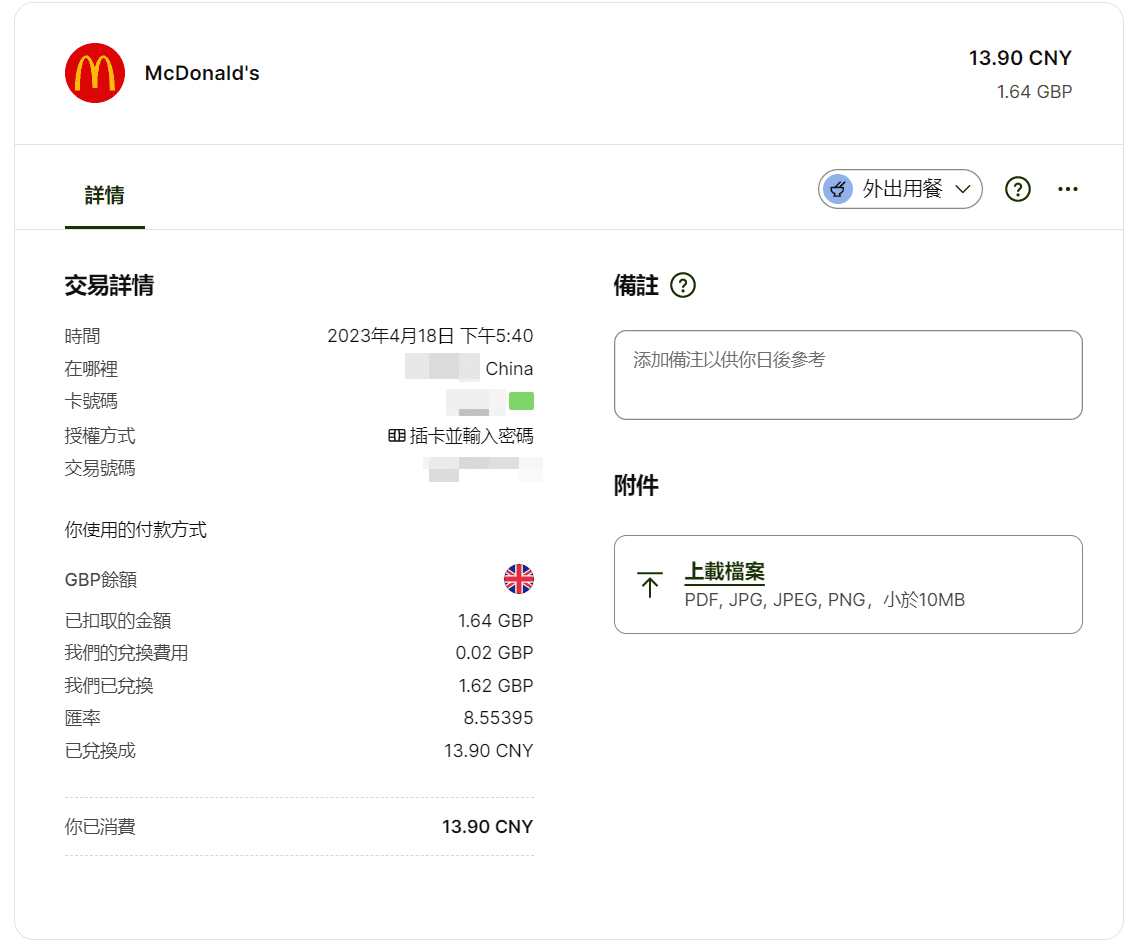This screenshot has height=942, width=1130.
Task: Click the McDonald's merchant name
Action: coord(202,73)
